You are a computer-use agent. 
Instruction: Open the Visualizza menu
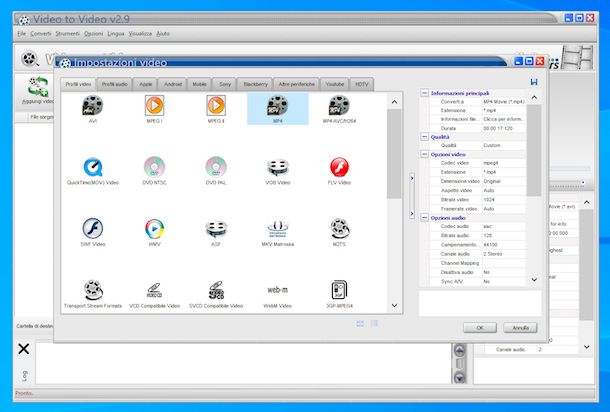[x=140, y=34]
